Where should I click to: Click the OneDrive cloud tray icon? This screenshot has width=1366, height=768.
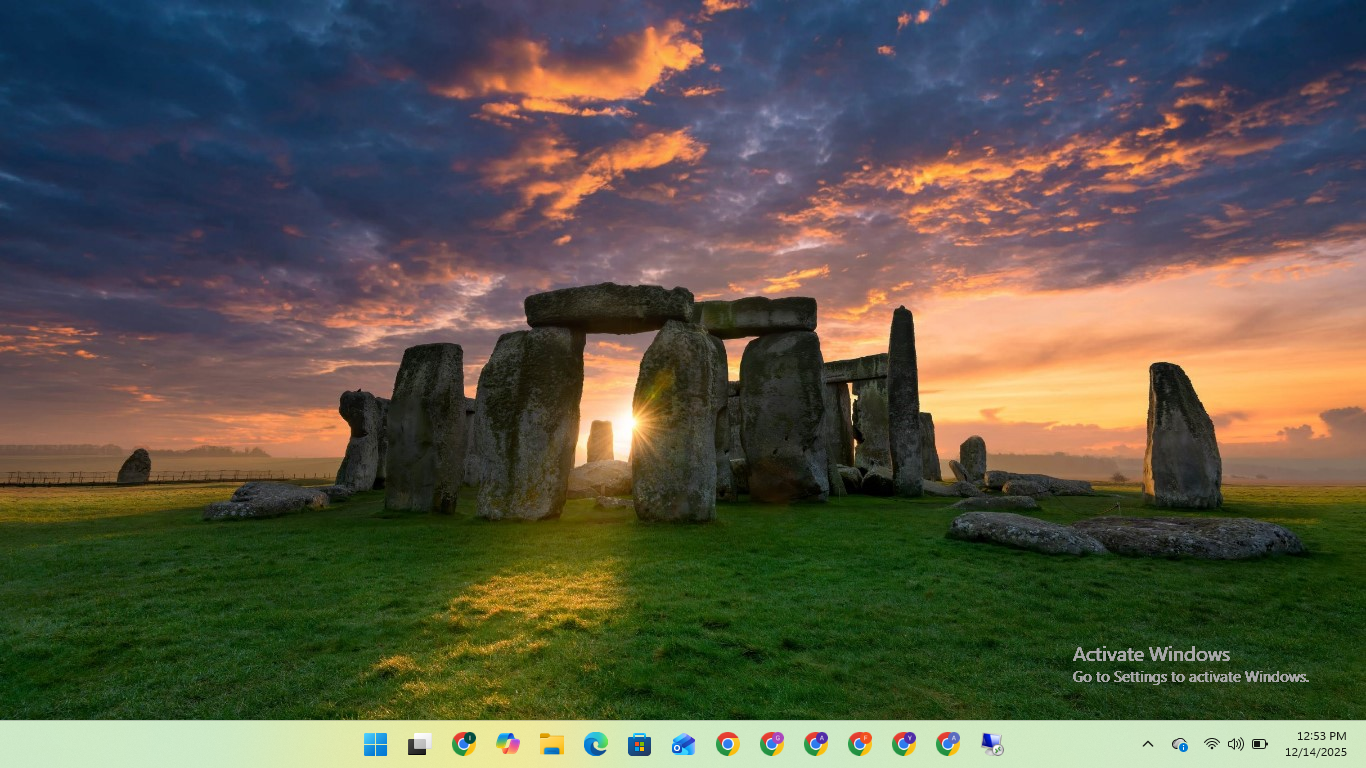(x=1180, y=744)
